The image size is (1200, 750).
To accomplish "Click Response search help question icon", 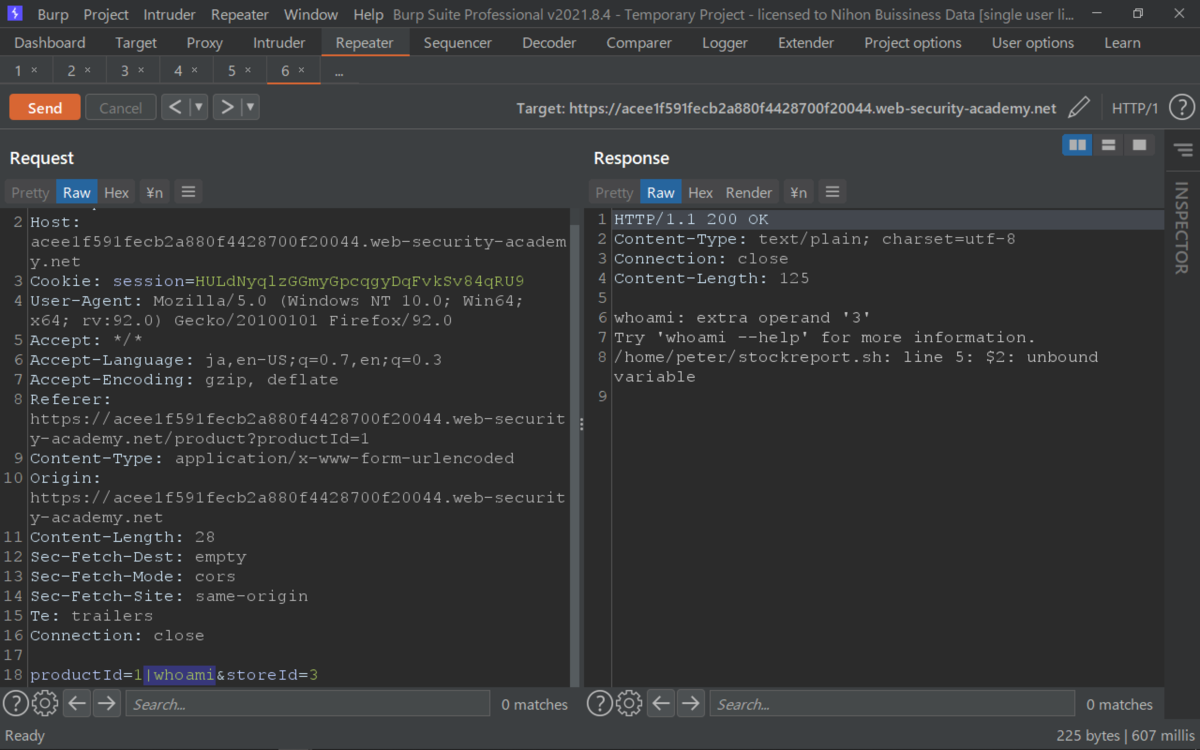I will point(599,703).
